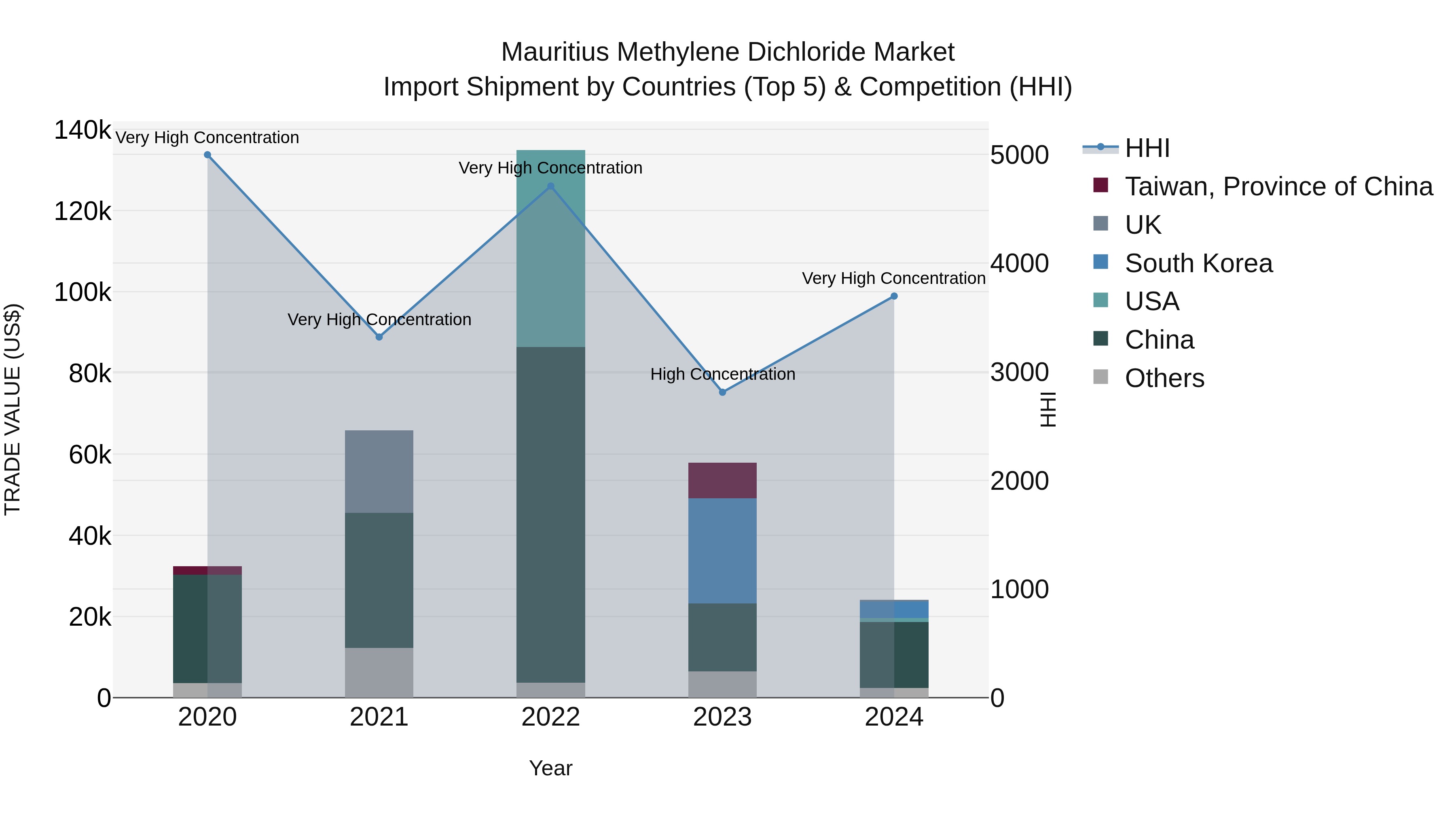This screenshot has width=1456, height=819.
Task: Click the Taiwan segment of 2023 bar
Action: 722,480
